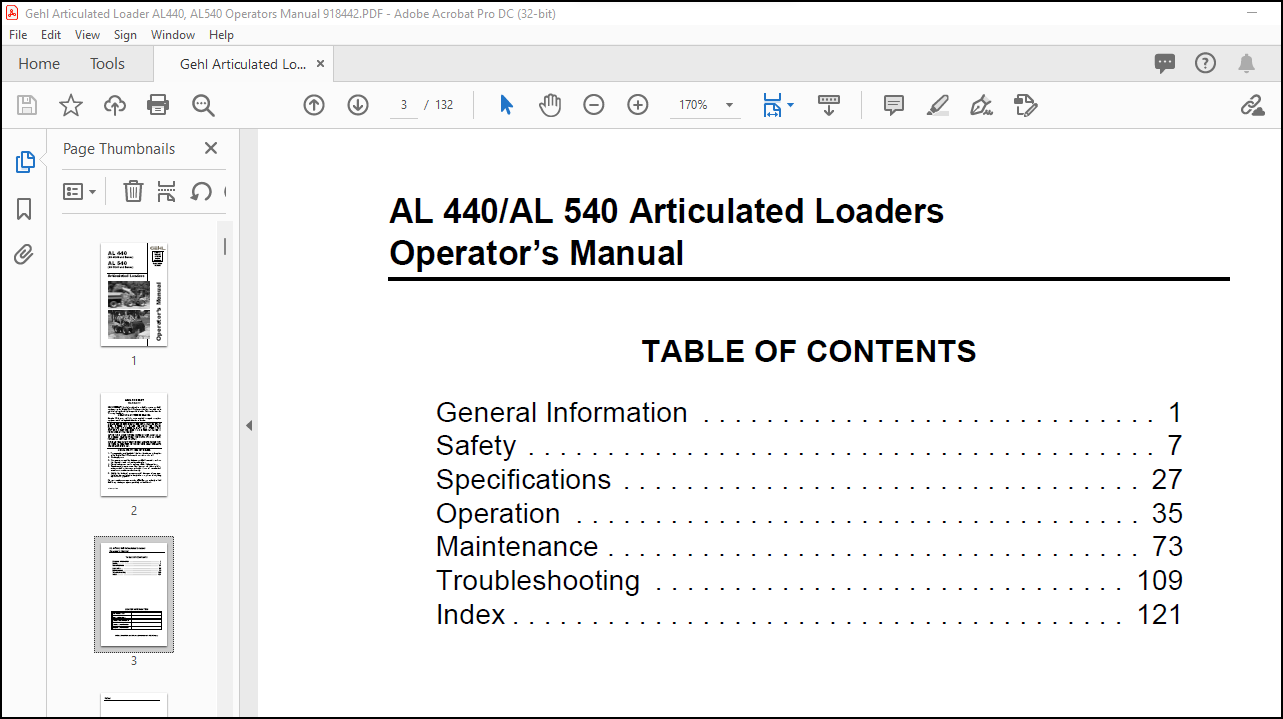Switch to the Tools tab
The image size is (1283, 719).
coord(107,64)
